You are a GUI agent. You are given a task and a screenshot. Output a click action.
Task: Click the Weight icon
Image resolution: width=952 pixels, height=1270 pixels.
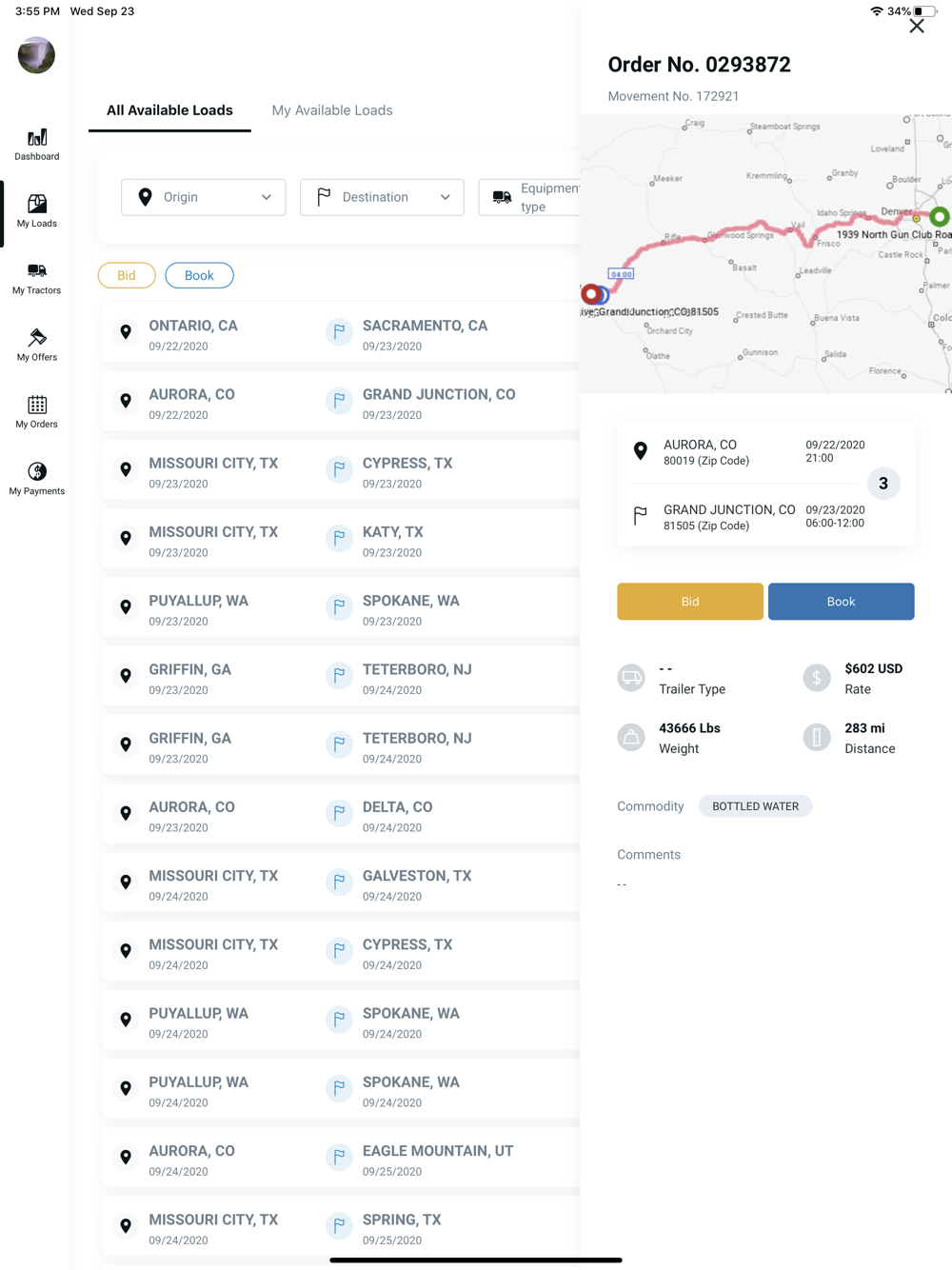(631, 737)
